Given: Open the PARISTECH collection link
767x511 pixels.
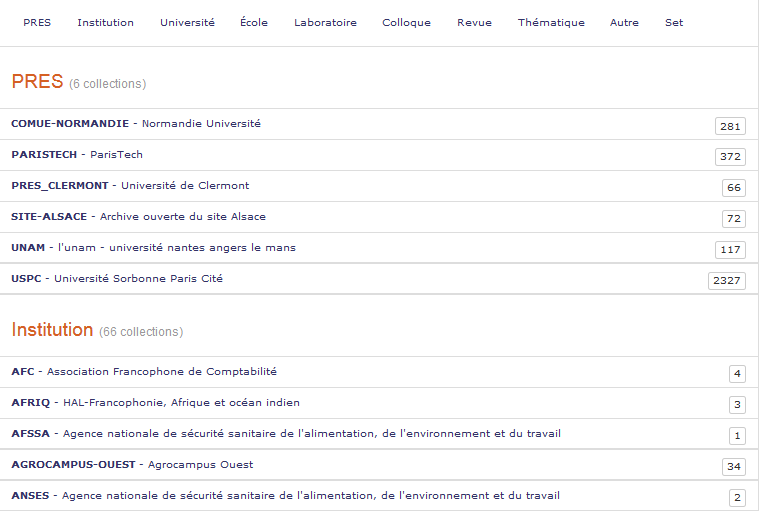Looking at the screenshot, I should [x=77, y=155].
